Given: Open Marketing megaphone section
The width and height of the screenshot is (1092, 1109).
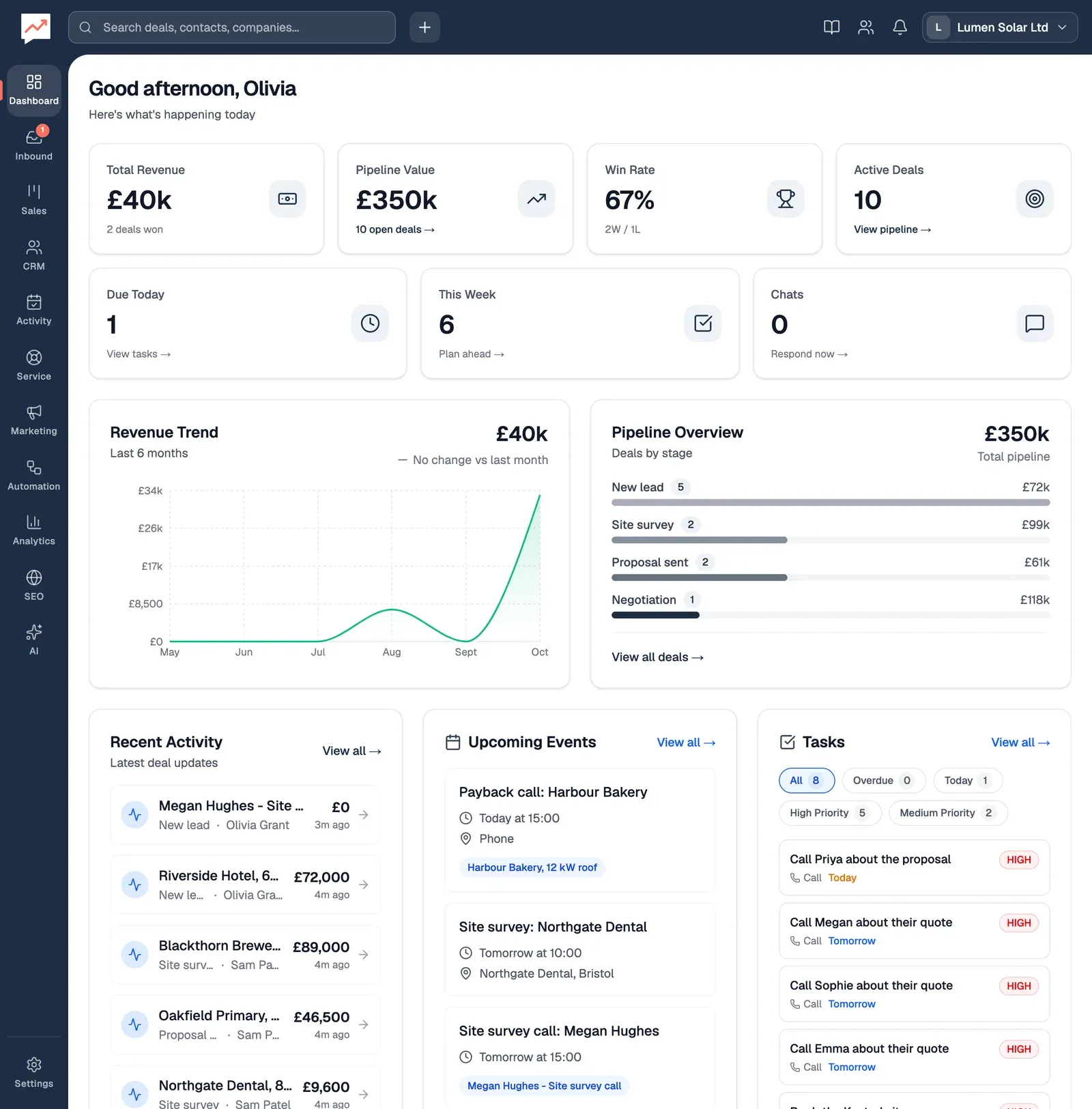Looking at the screenshot, I should pyautogui.click(x=34, y=420).
